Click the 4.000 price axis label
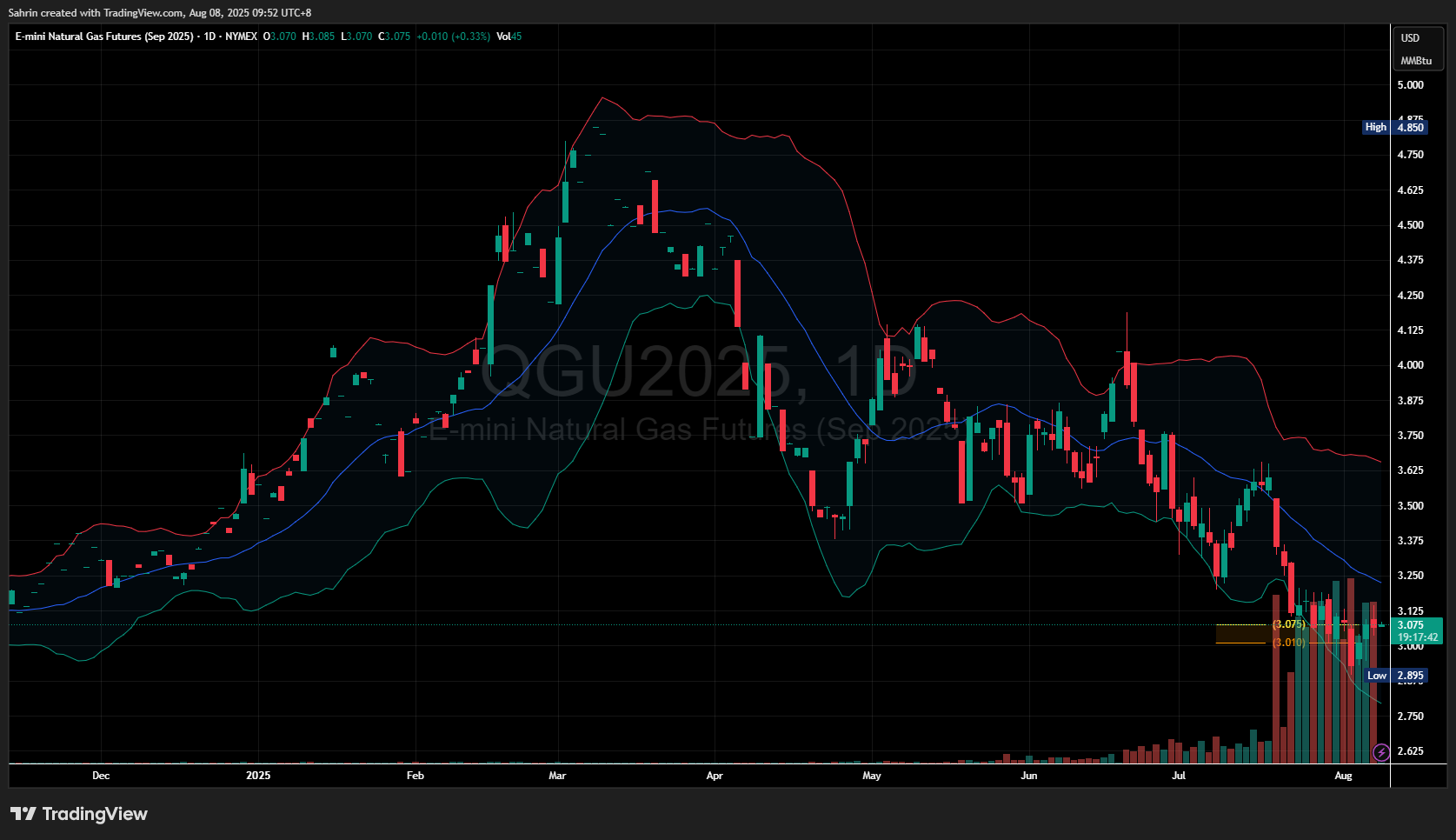This screenshot has width=1456, height=840. click(1410, 365)
